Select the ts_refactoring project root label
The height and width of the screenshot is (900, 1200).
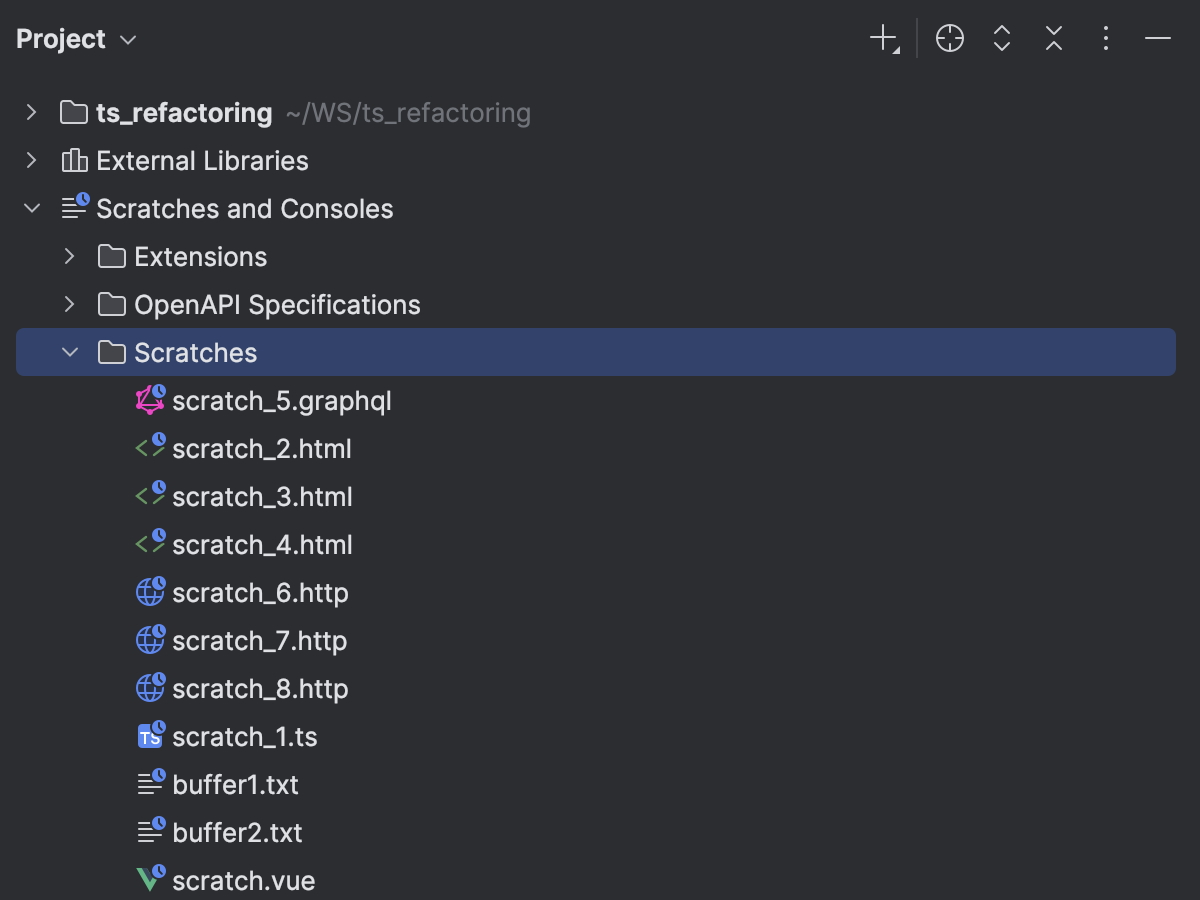click(x=184, y=113)
